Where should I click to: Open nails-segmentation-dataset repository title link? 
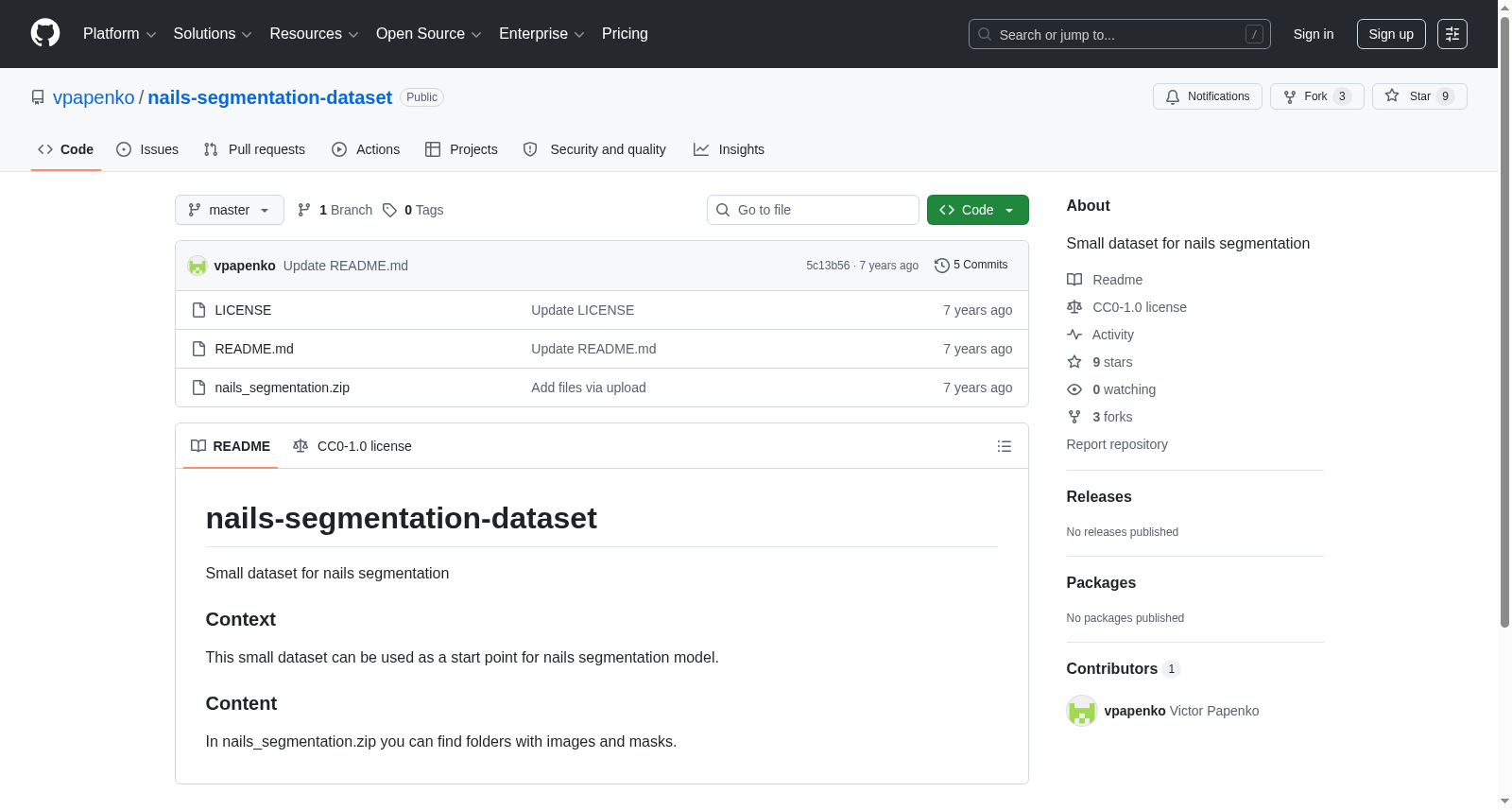269,97
